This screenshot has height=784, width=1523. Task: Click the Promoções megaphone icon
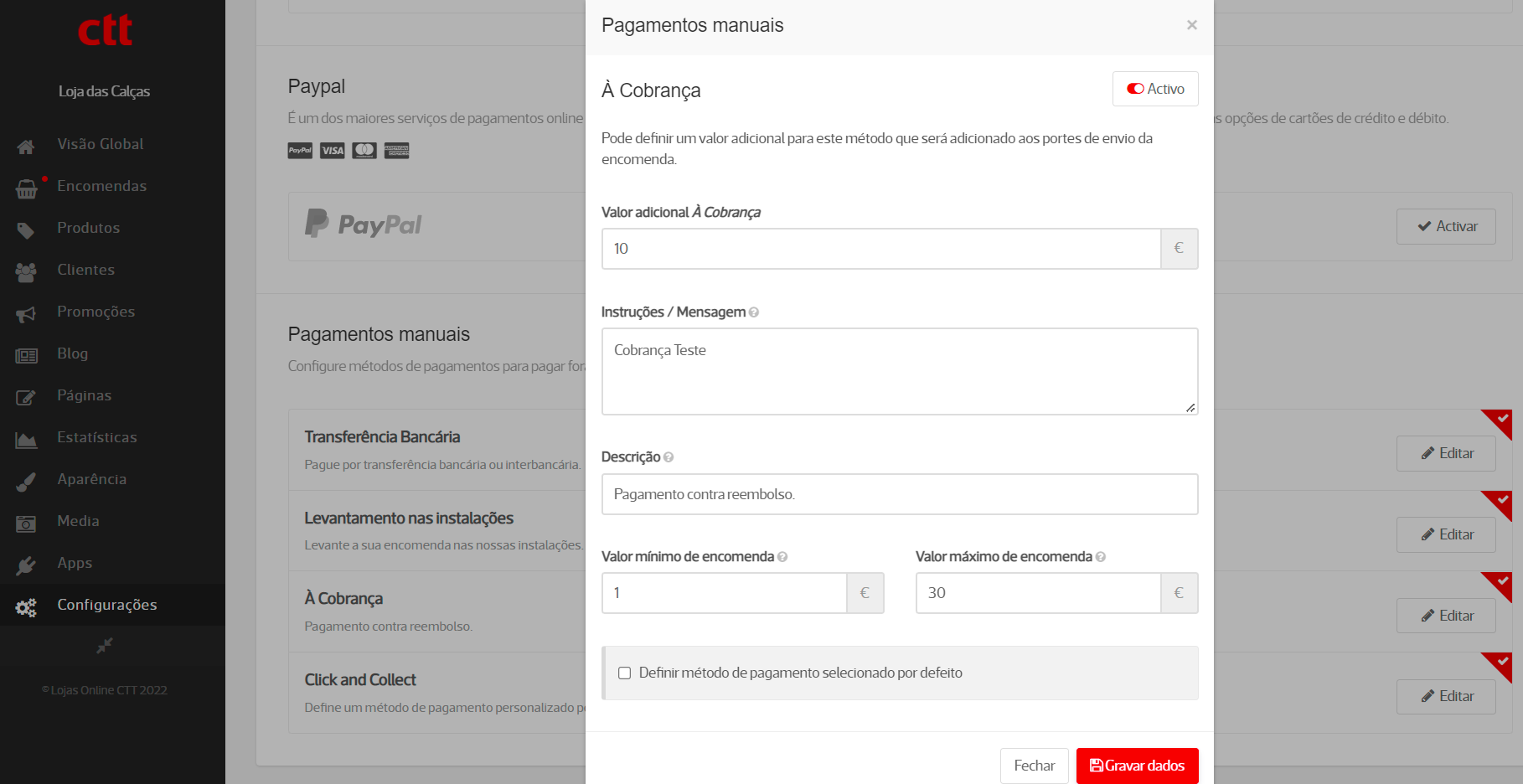click(26, 314)
